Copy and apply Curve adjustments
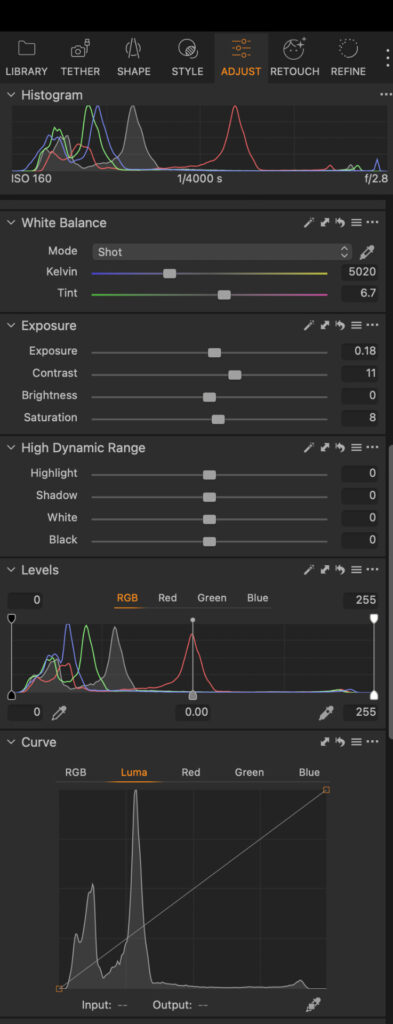393x1024 pixels. 325,742
